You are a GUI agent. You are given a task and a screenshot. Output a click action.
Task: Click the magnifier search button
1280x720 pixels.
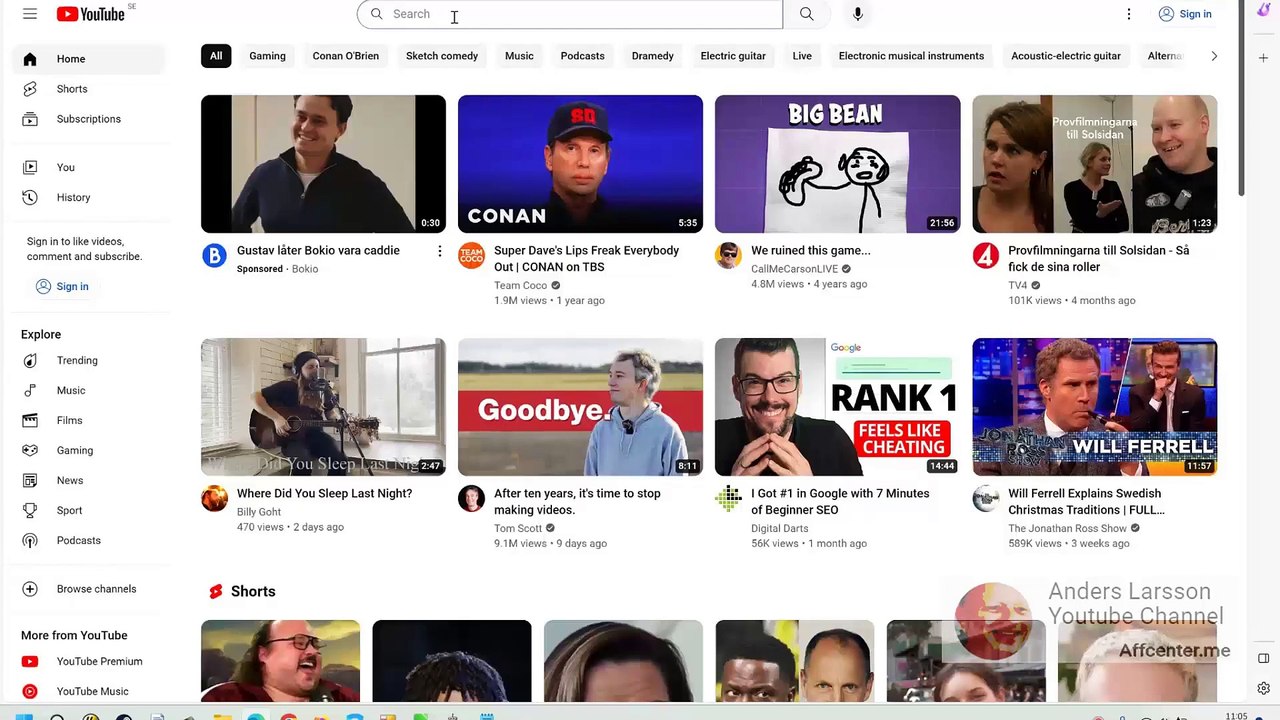(x=807, y=14)
